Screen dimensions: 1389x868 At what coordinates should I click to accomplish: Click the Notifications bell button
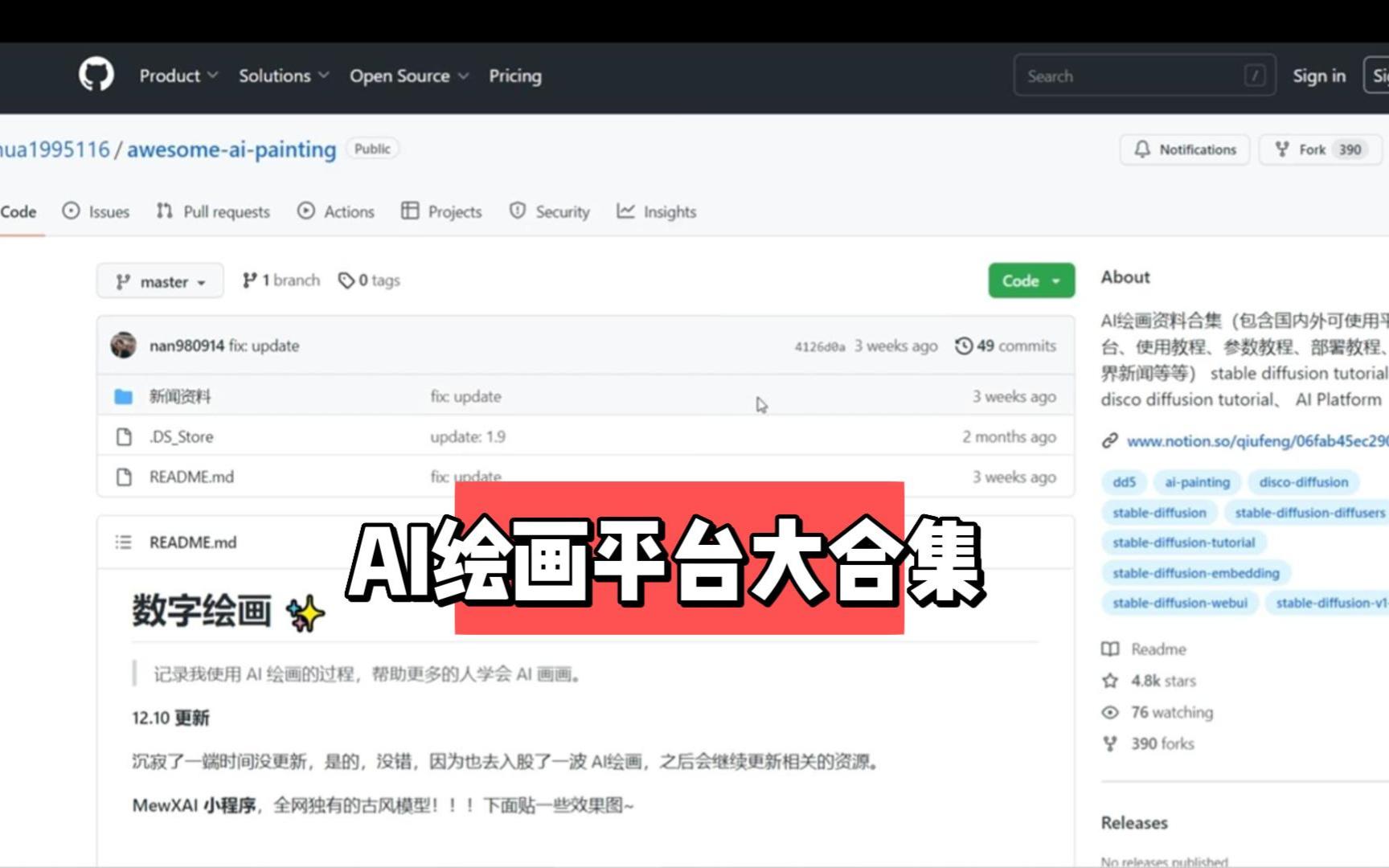1185,149
